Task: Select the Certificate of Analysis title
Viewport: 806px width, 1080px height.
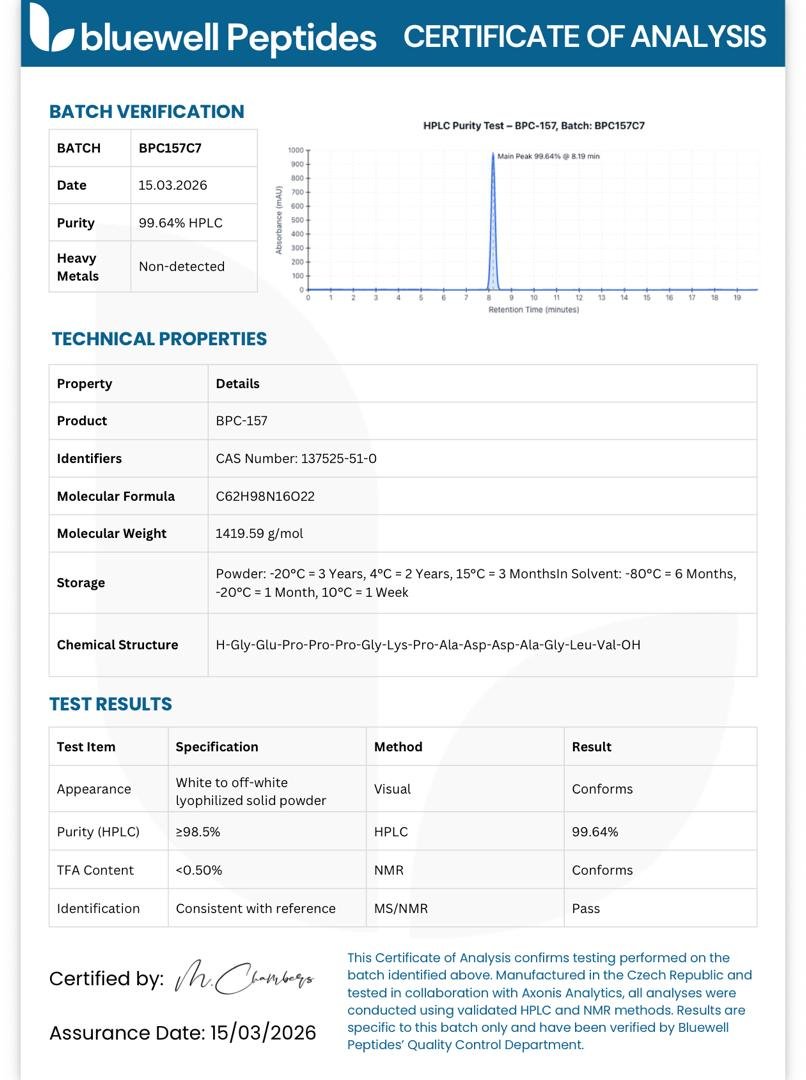Action: click(x=584, y=37)
